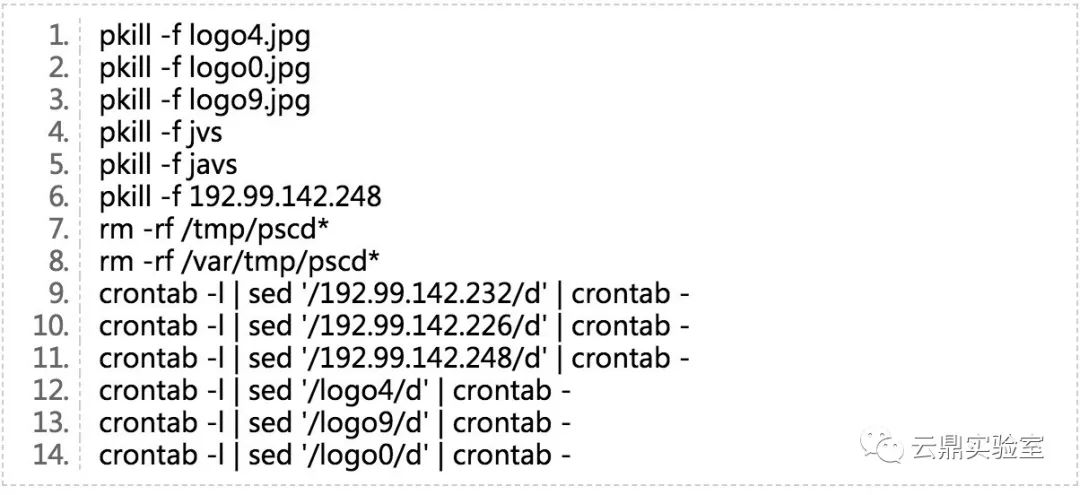Click the 'pkill -f jvs' line
Viewport: 1080px width, 495px height.
pyautogui.click(x=160, y=134)
